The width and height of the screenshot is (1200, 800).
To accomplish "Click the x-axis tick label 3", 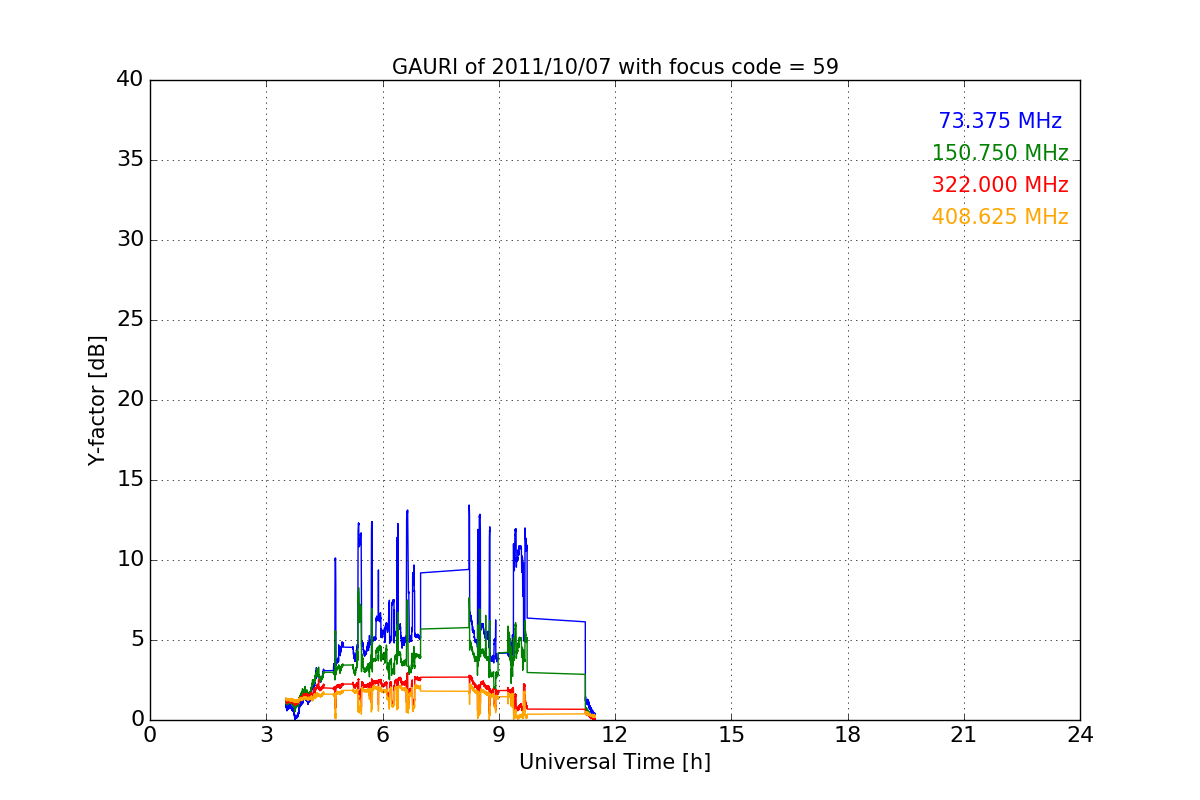I will click(266, 735).
